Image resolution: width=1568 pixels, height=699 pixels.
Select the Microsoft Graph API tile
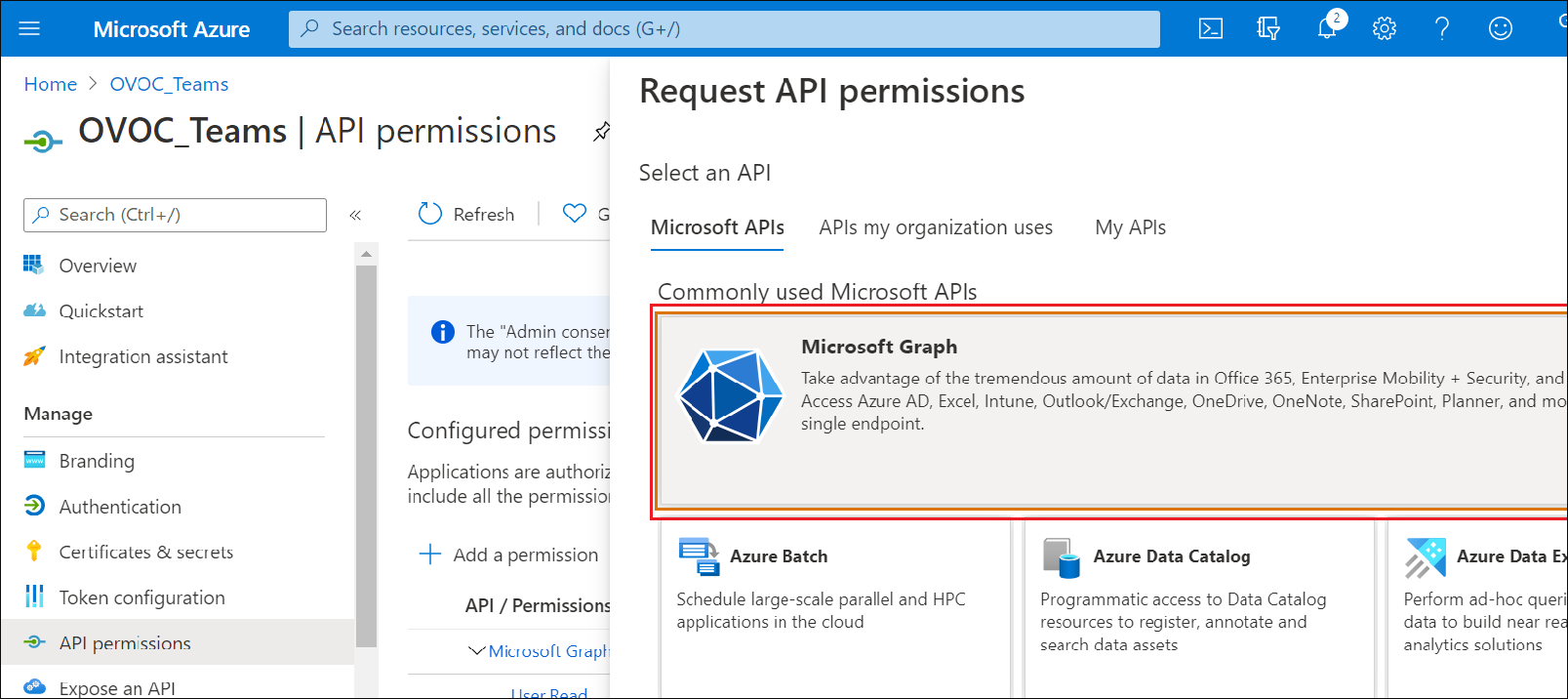[1110, 410]
